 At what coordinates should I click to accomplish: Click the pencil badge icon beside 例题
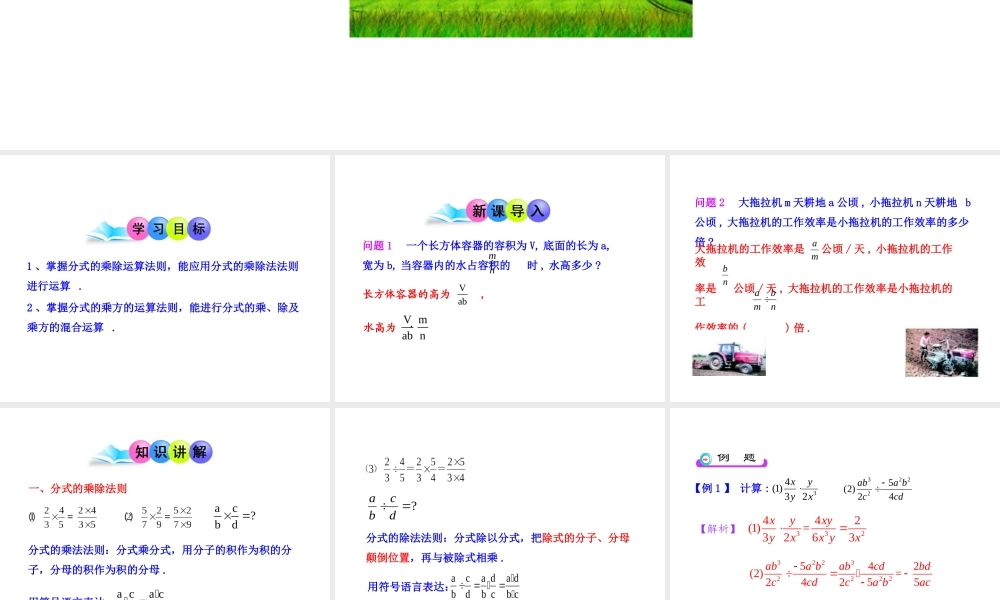[704, 457]
